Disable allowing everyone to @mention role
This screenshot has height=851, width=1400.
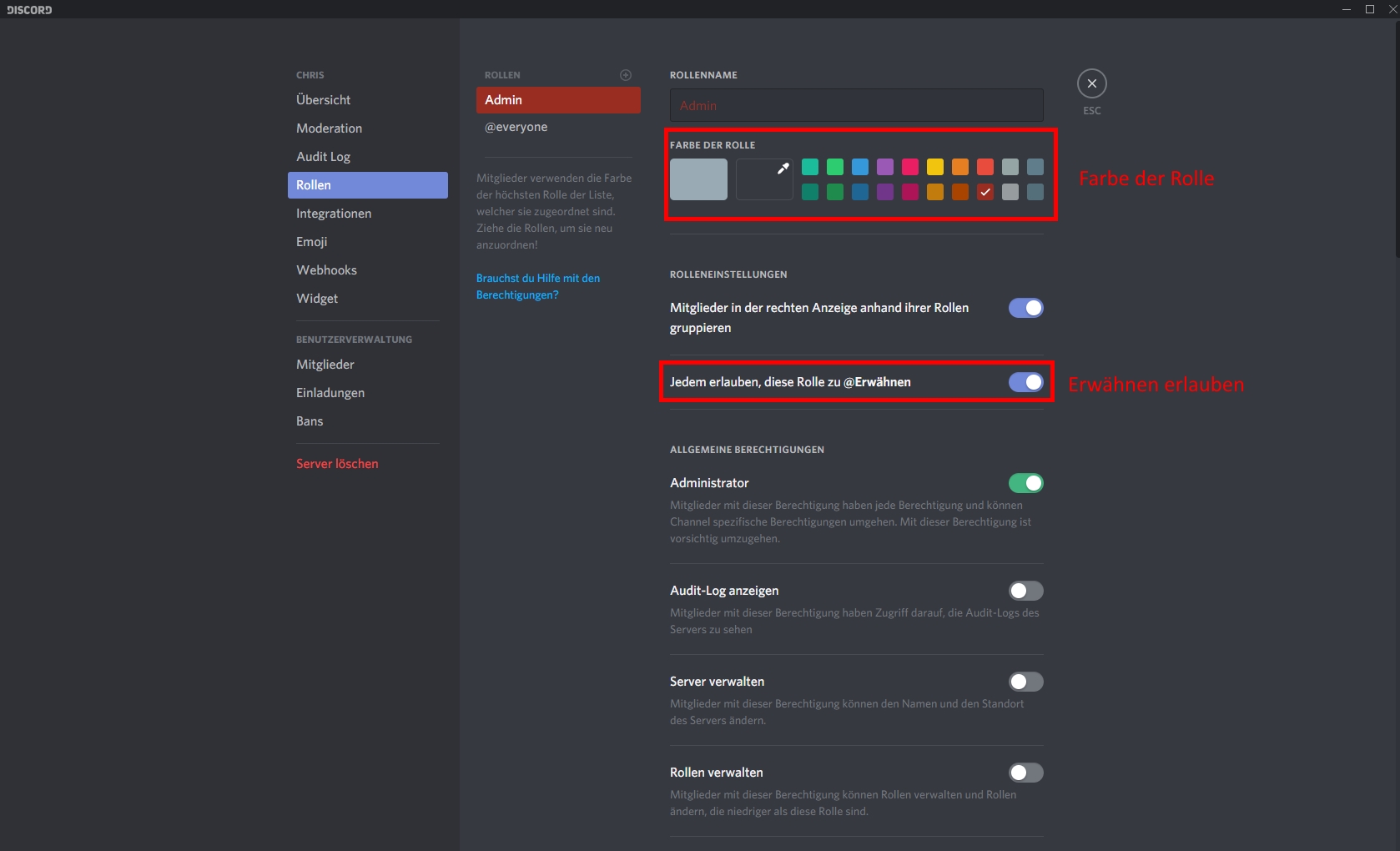[x=1025, y=382]
